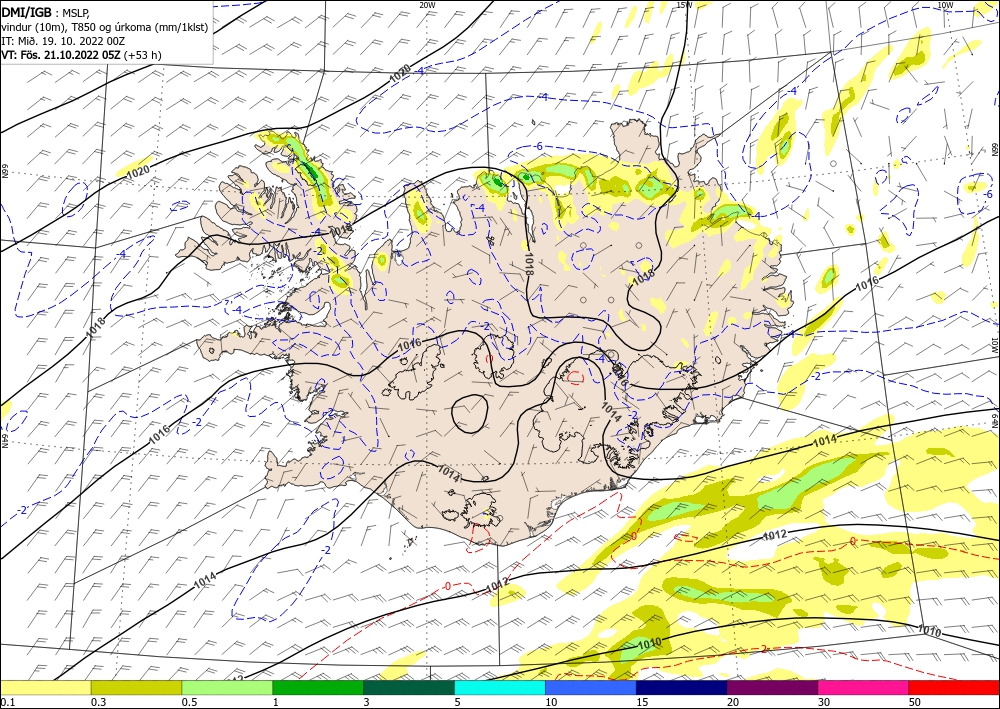Click the red 50+ legend swatch
This screenshot has height=709, width=1000.
pyautogui.click(x=954, y=688)
